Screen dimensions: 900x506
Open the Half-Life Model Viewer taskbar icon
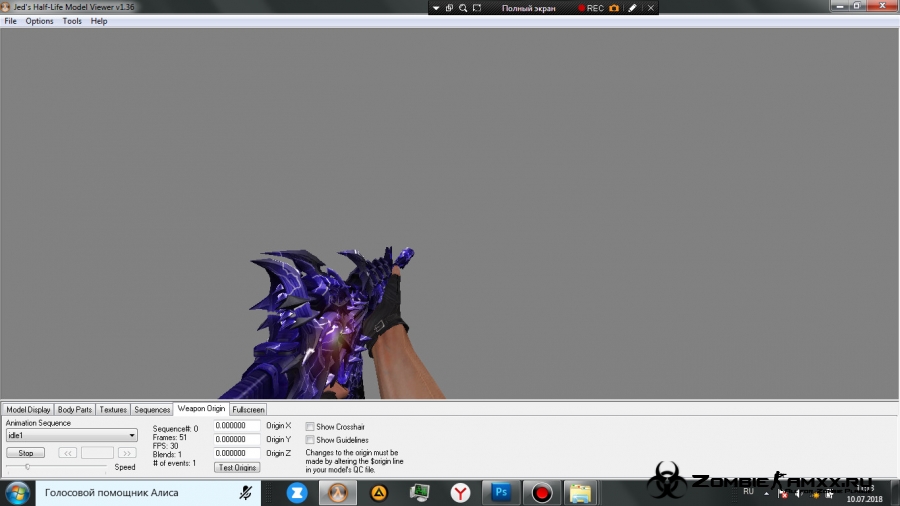[338, 493]
